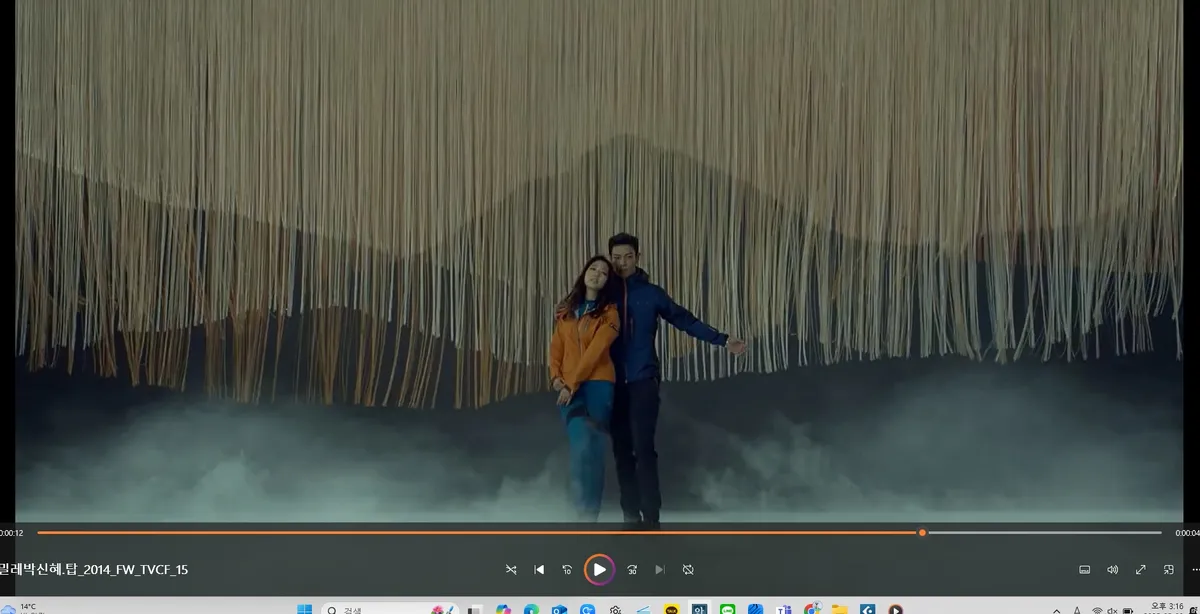
Task: Go to the previous track
Action: click(539, 569)
